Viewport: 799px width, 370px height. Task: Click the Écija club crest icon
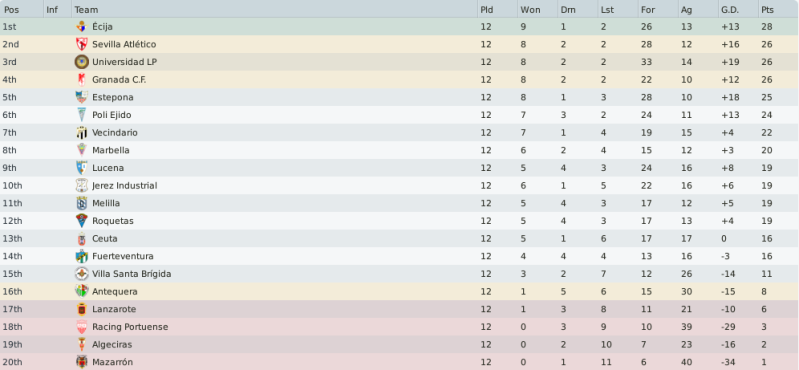pyautogui.click(x=82, y=27)
